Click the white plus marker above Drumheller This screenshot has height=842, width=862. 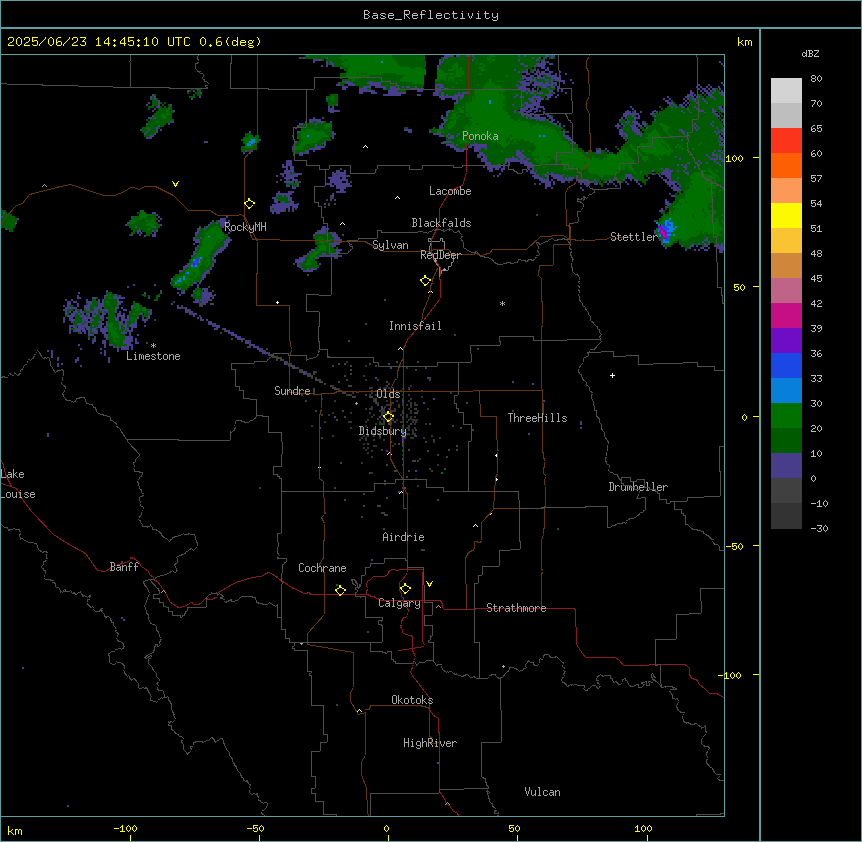tap(612, 375)
